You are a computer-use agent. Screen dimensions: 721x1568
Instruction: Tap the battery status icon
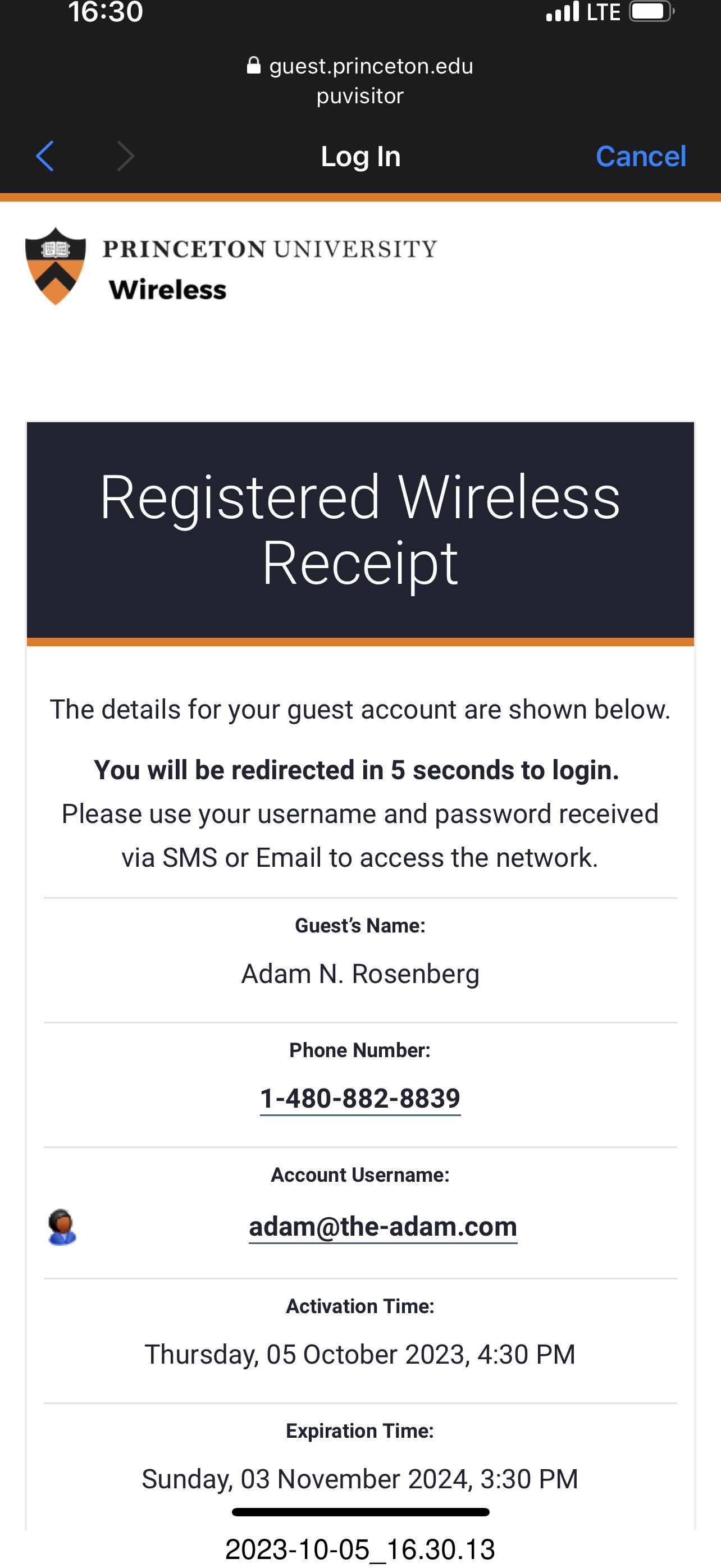(651, 12)
